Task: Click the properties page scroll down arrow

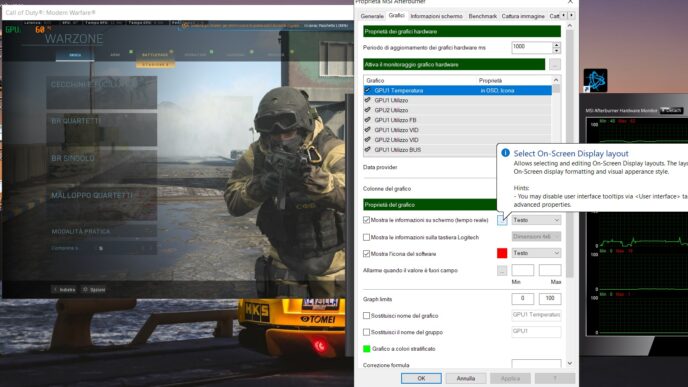Action: (x=570, y=363)
